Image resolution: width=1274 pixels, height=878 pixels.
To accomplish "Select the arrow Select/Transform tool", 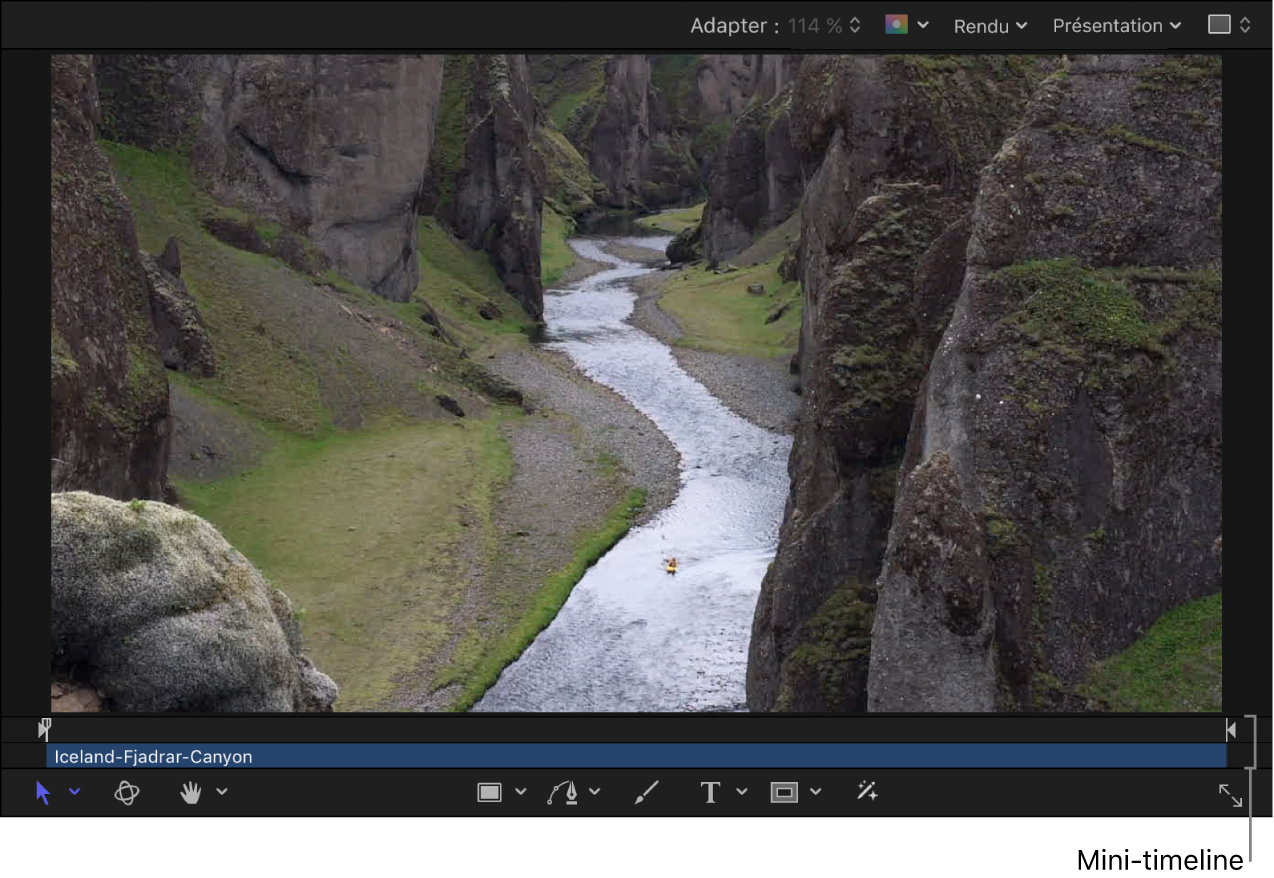I will pos(43,793).
